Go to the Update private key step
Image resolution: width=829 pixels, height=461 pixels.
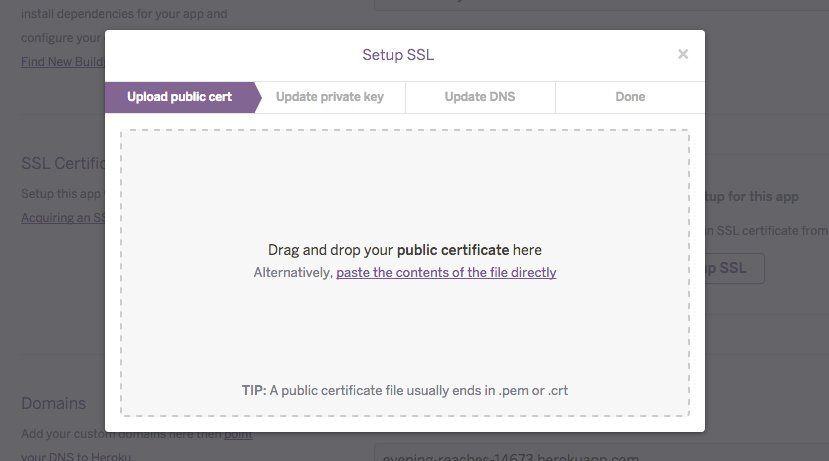[329, 97]
